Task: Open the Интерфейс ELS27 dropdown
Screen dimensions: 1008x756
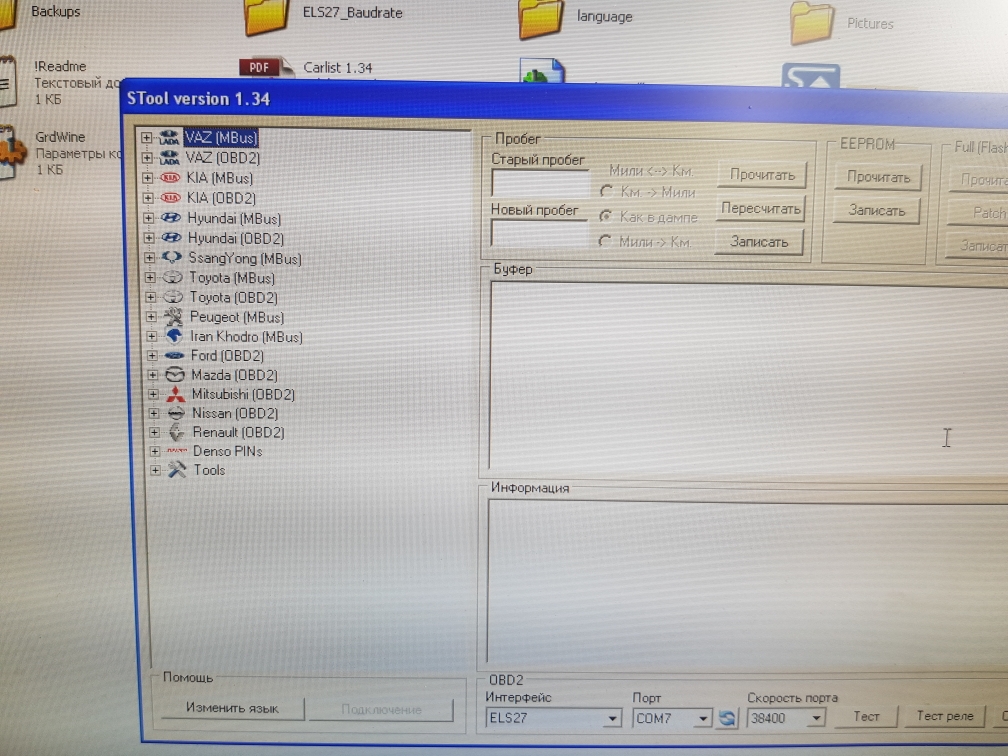Action: 613,718
